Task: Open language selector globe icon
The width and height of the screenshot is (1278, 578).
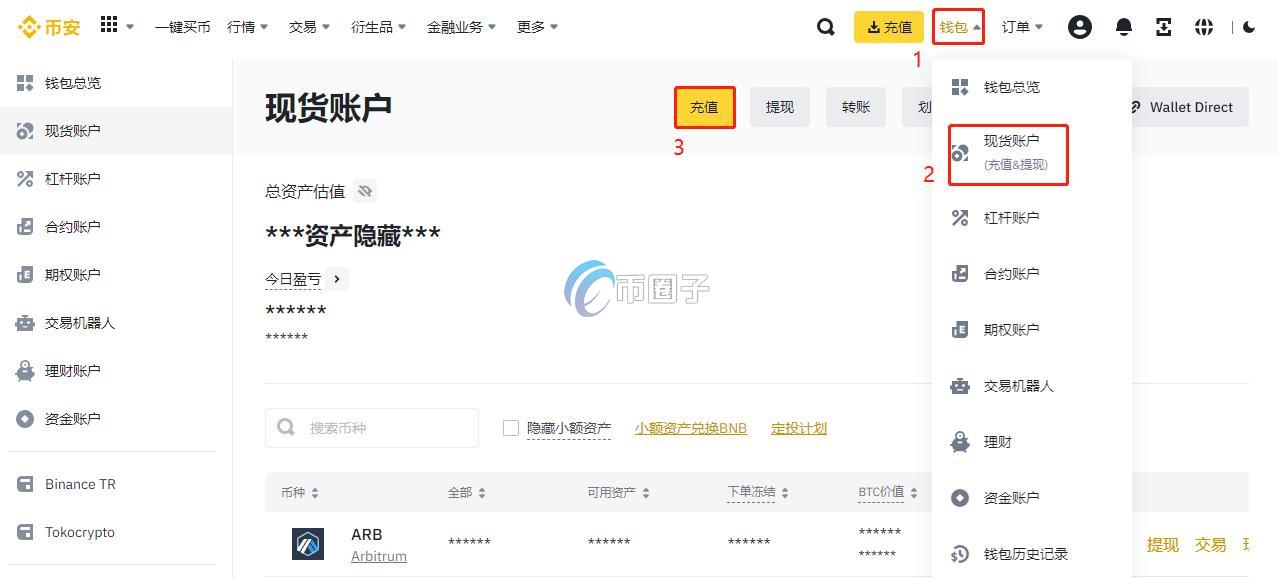Action: pos(1203,27)
